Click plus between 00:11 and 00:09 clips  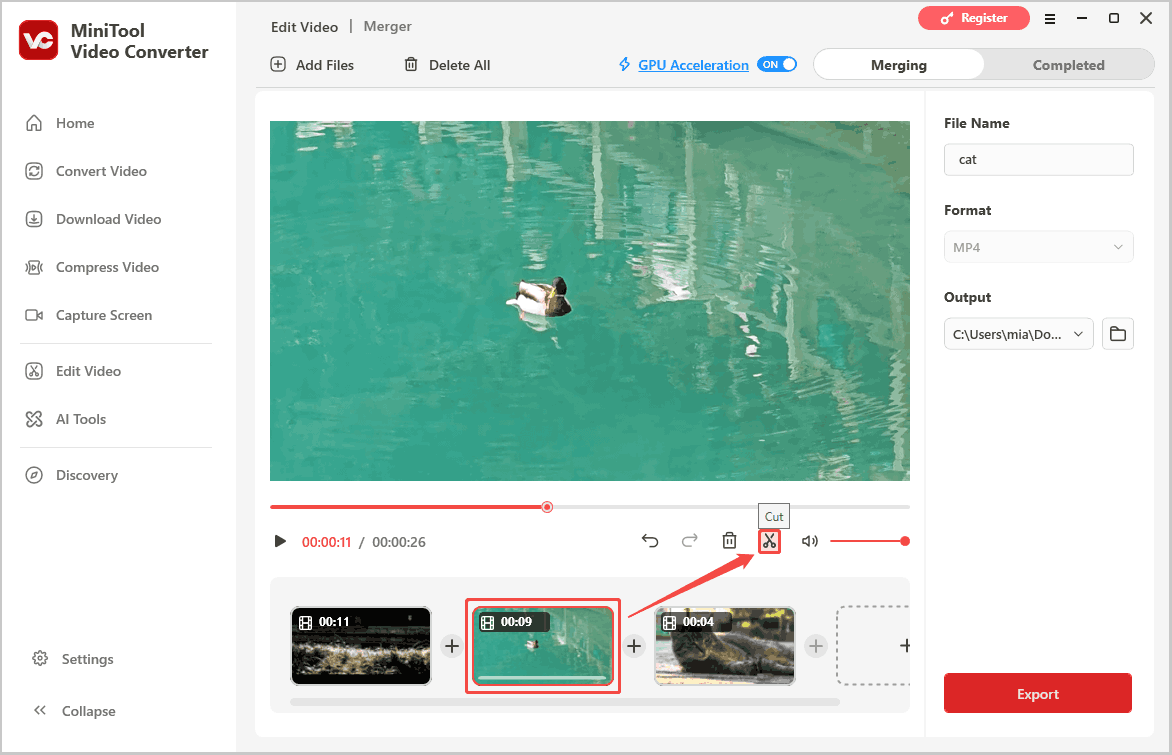point(451,646)
